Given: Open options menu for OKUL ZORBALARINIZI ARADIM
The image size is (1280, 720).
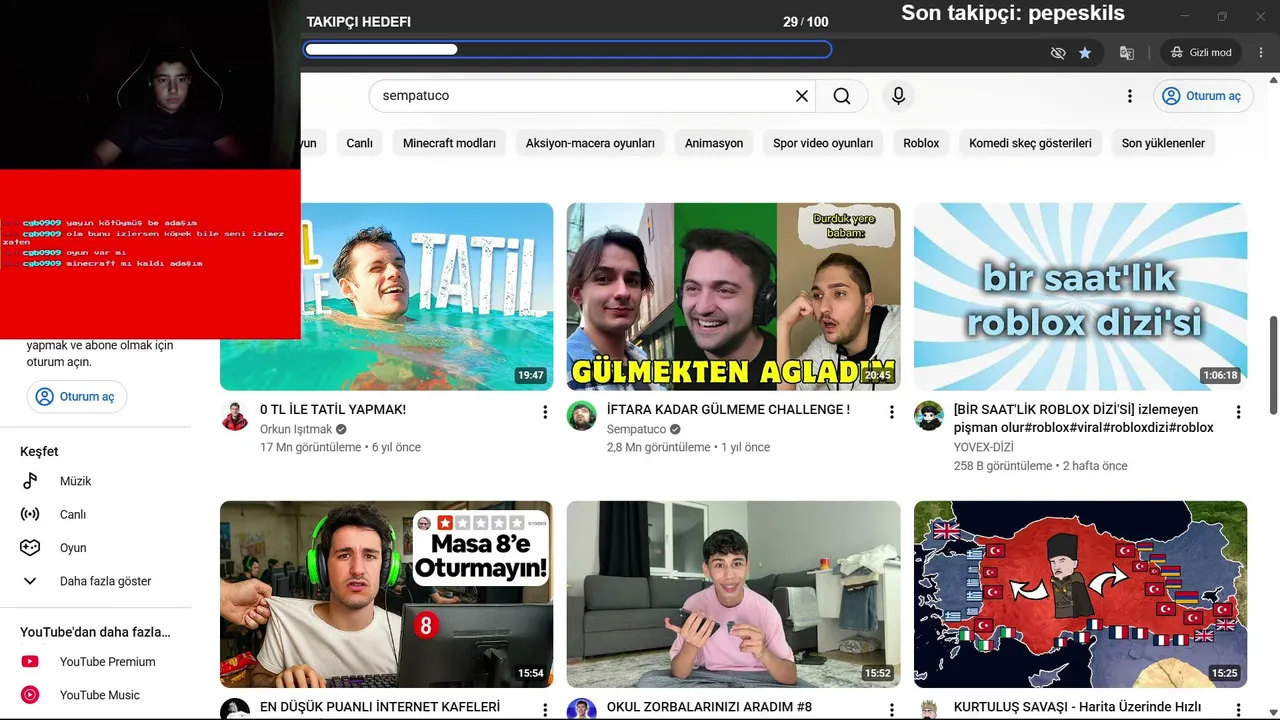Looking at the screenshot, I should 892,710.
